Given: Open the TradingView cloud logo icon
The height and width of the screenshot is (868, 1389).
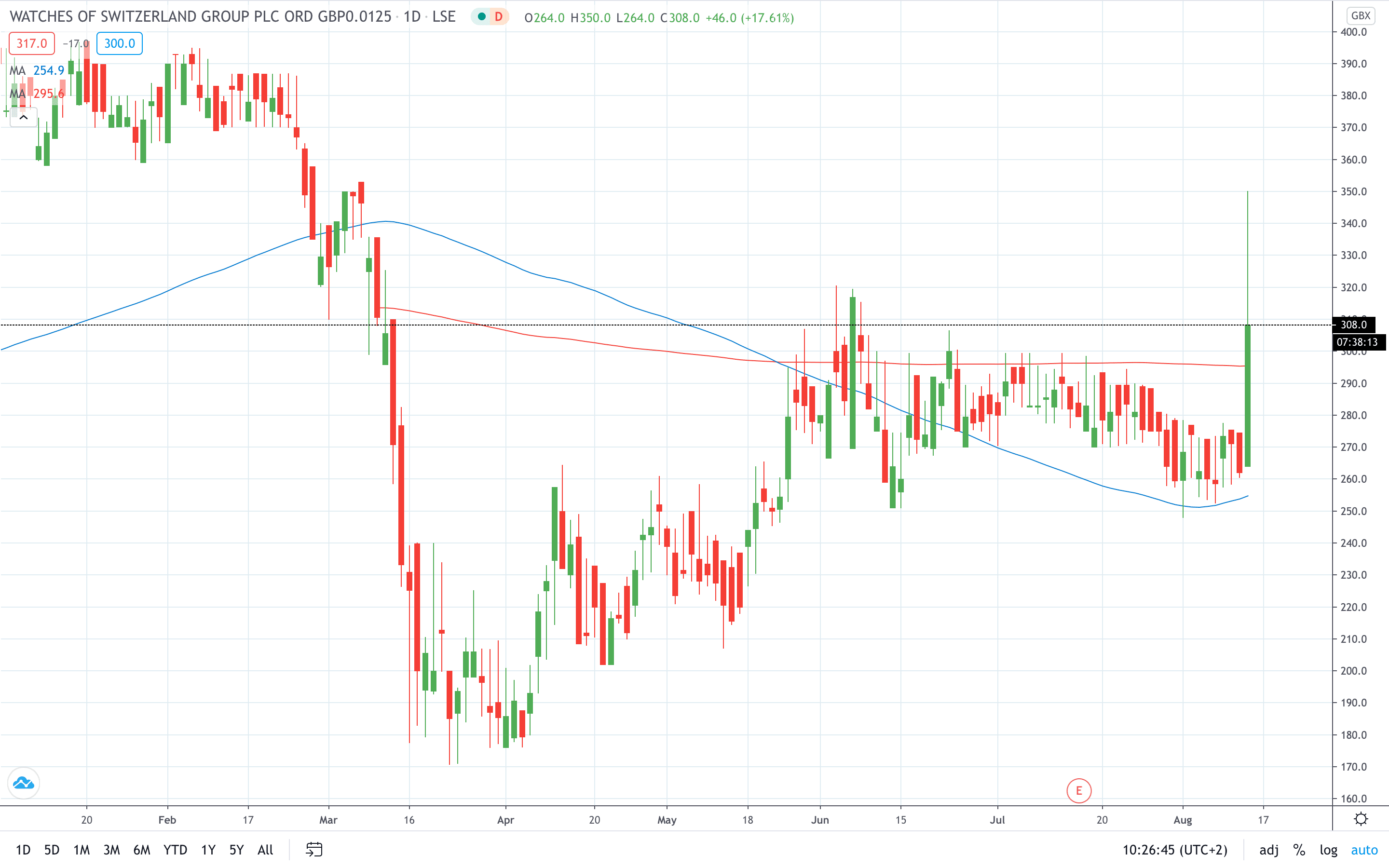Looking at the screenshot, I should [x=24, y=783].
